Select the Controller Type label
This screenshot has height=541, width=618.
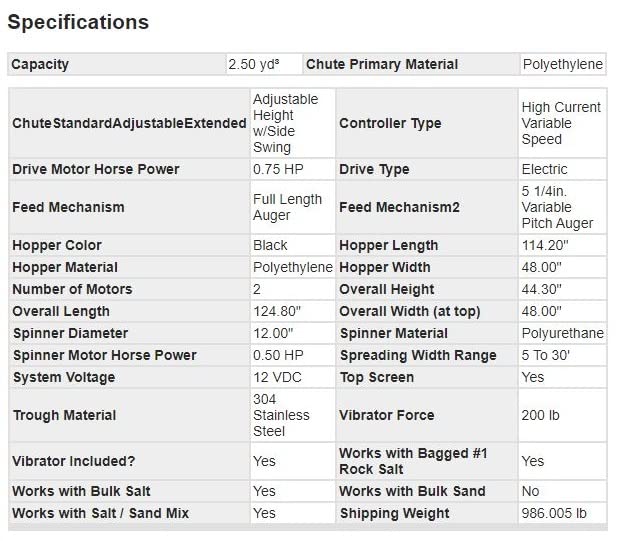click(x=390, y=123)
